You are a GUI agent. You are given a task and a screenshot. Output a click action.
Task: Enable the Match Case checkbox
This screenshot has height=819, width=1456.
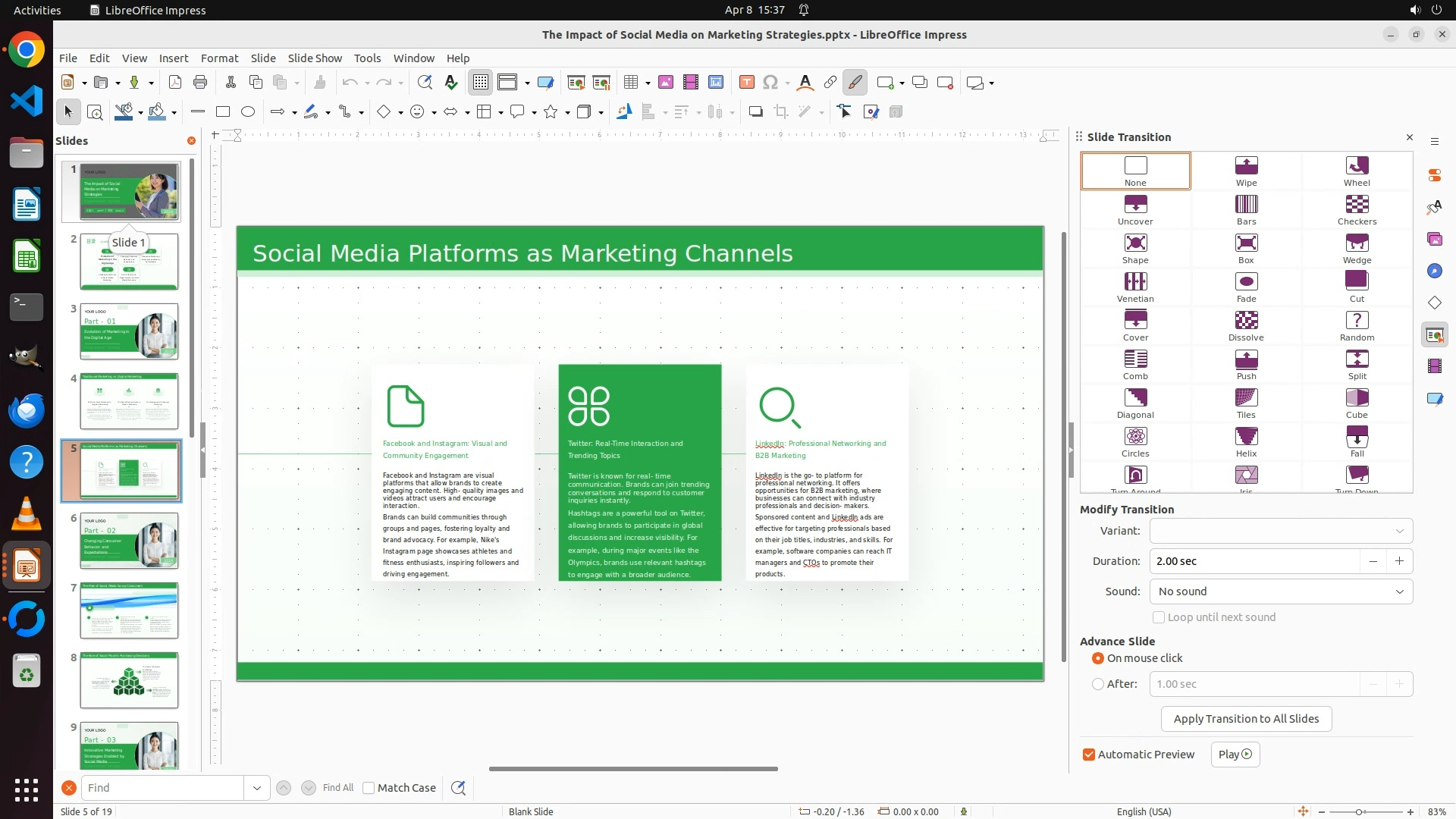point(369,788)
